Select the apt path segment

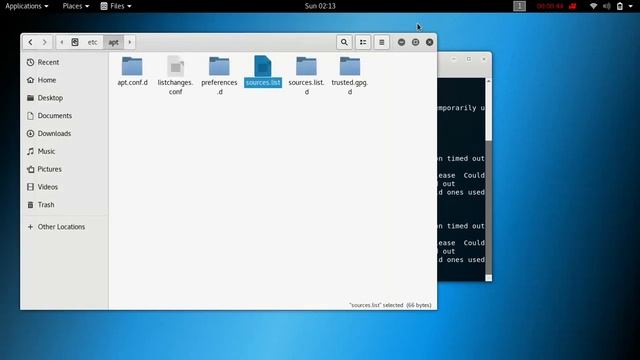113,42
